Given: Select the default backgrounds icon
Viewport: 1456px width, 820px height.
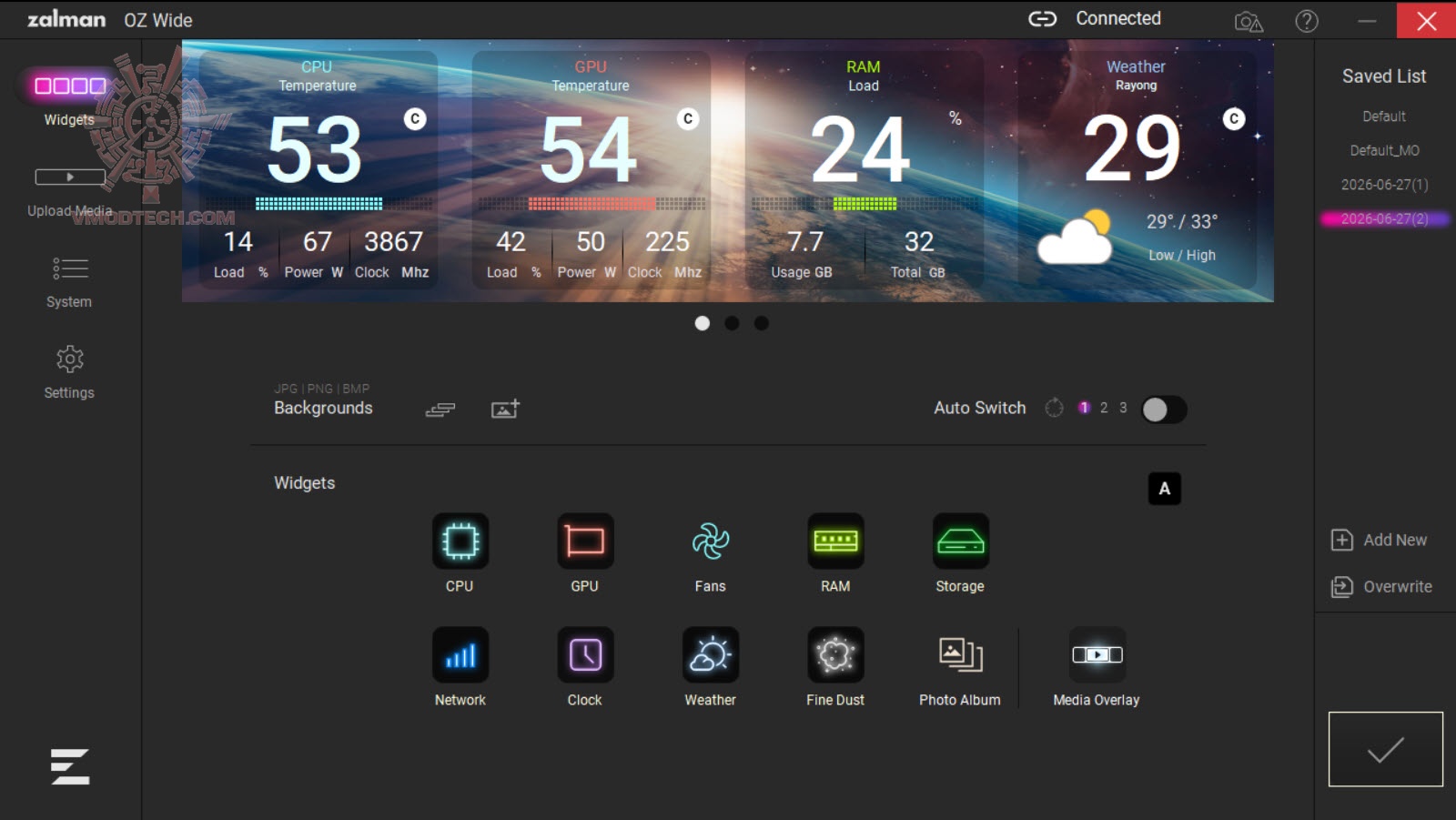Looking at the screenshot, I should pos(440,410).
